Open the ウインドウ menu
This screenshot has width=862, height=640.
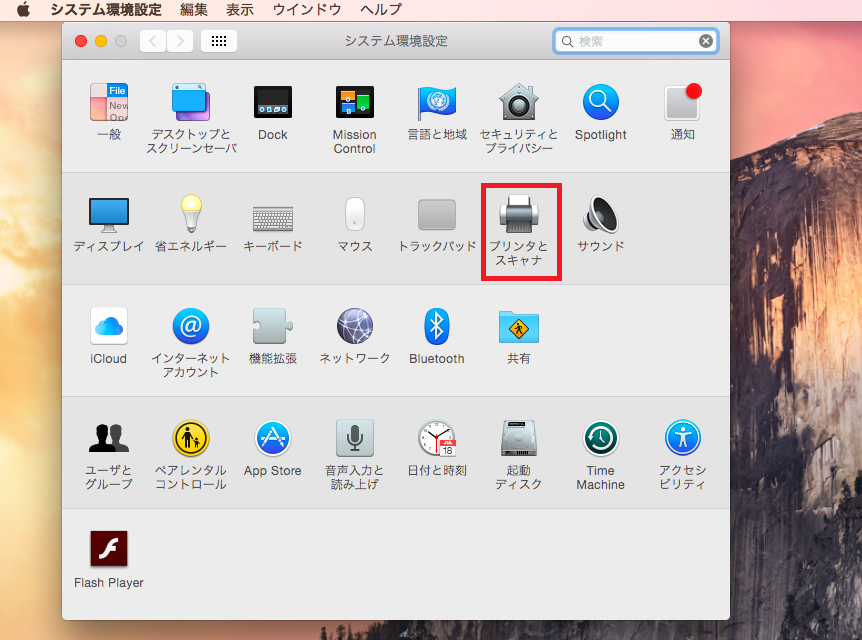click(x=307, y=9)
